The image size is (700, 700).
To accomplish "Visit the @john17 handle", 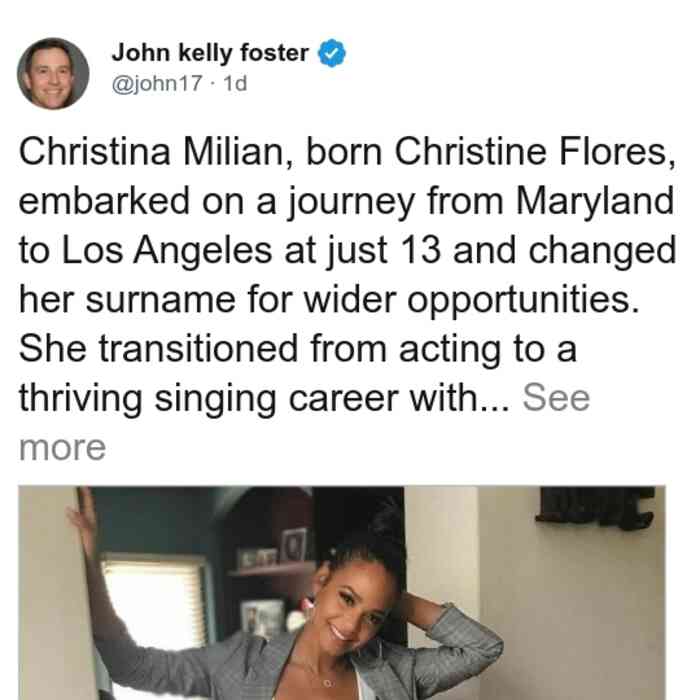I will coord(157,83).
